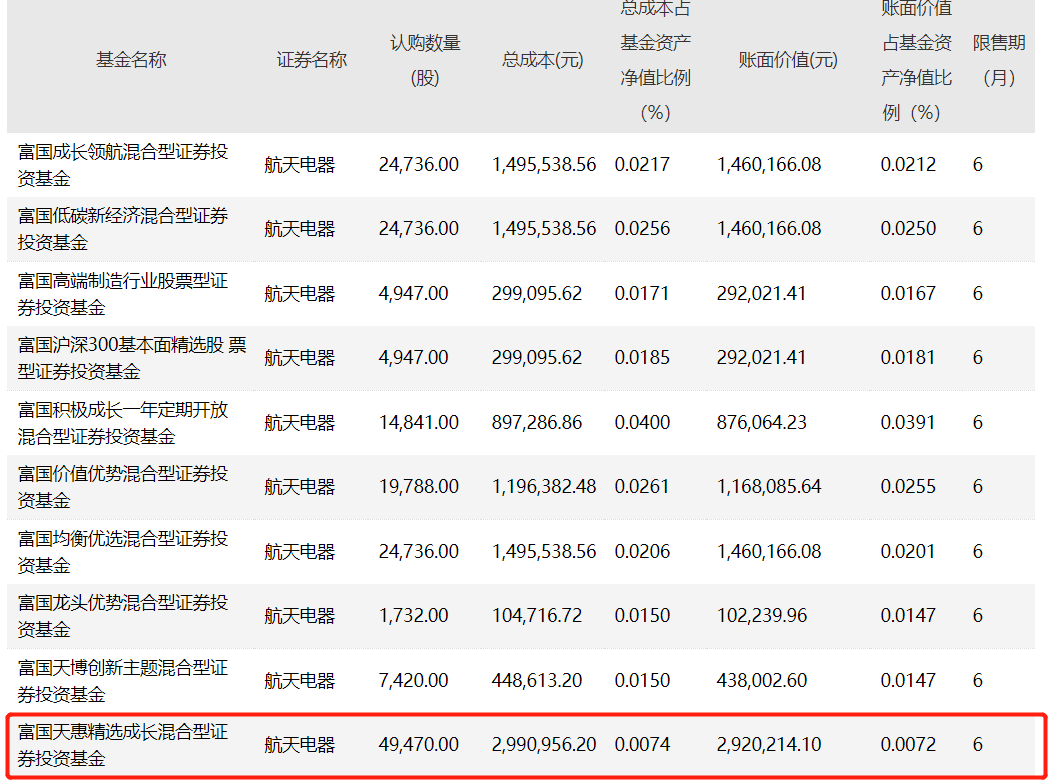Select fund name 富国高端制造行业股票型证券投资基金
Viewport: 1049px width, 781px height.
122,294
